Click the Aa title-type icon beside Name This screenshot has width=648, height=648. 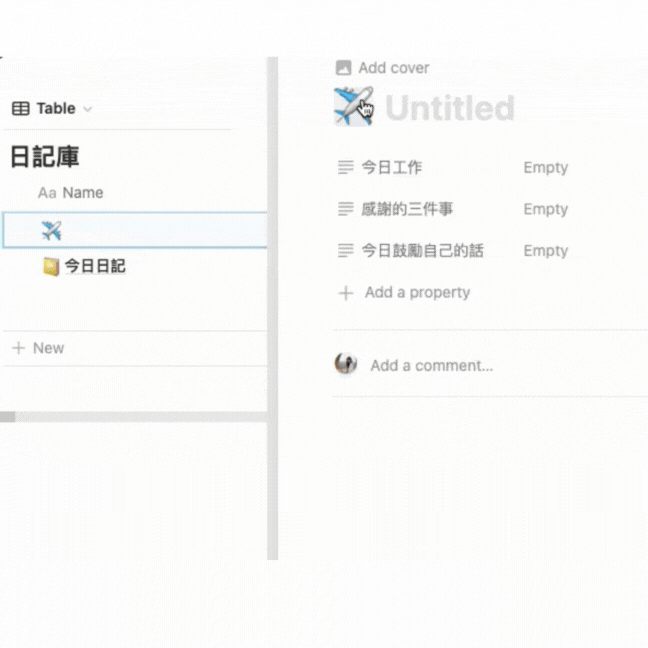coord(47,193)
